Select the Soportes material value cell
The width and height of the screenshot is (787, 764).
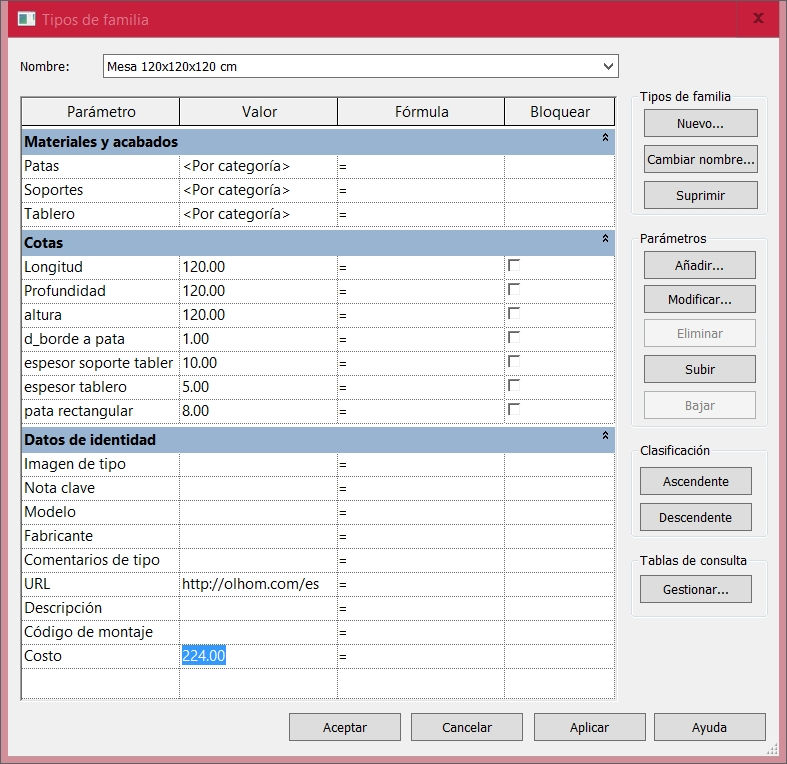tap(258, 190)
